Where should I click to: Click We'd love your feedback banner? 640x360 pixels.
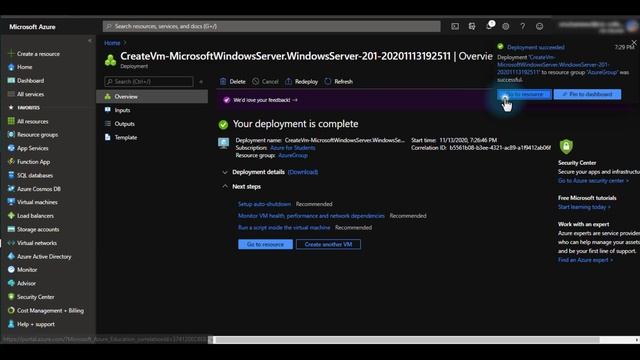tap(265, 100)
